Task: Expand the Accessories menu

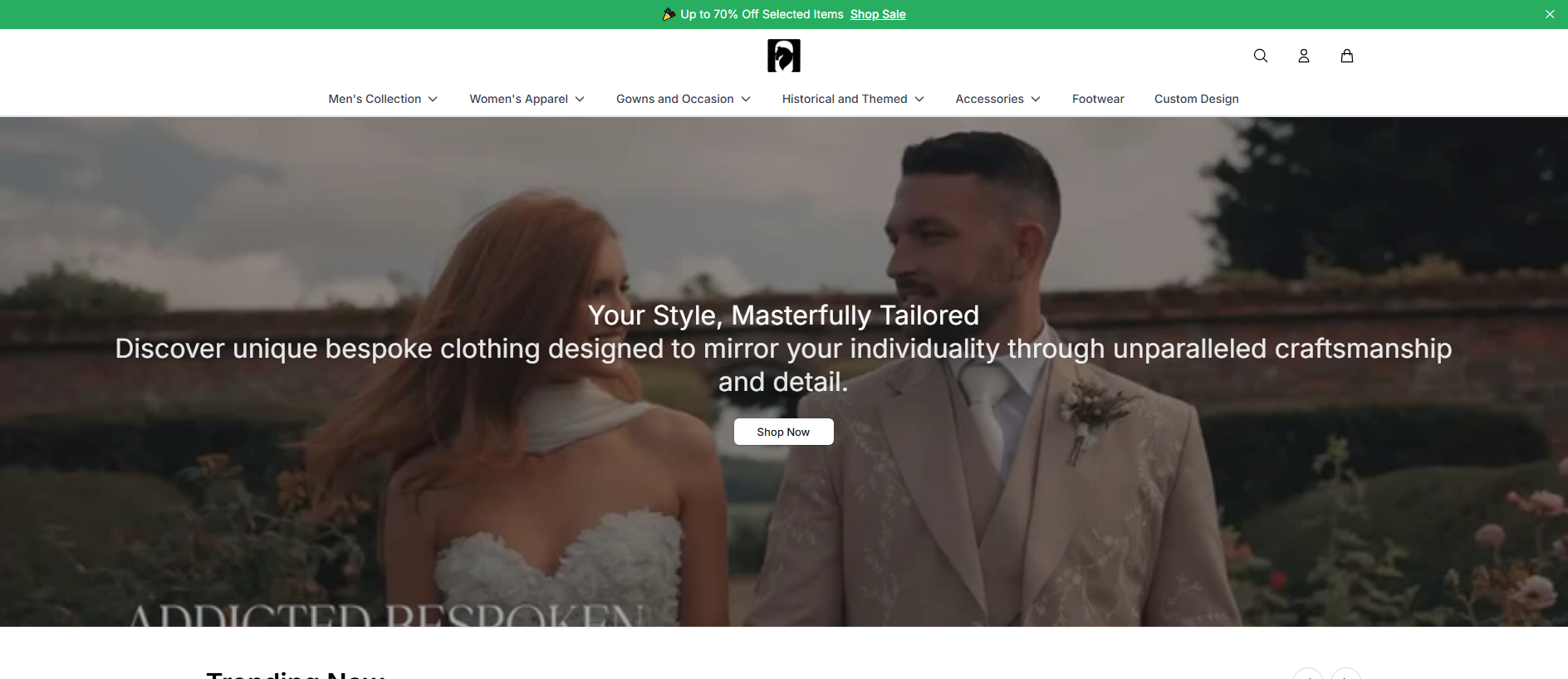Action: click(998, 99)
